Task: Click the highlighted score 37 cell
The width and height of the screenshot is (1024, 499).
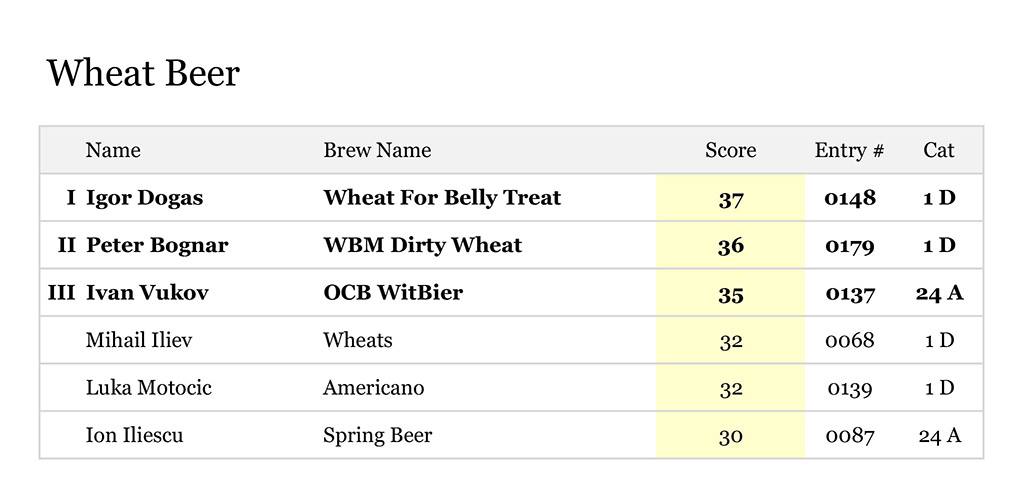Action: 730,199
